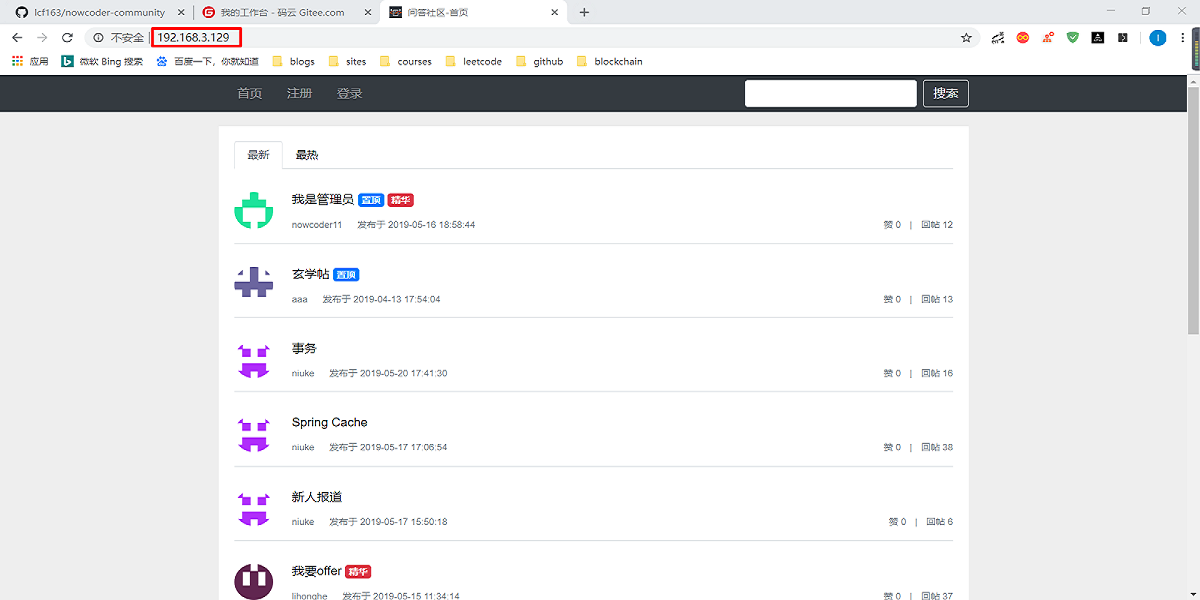Click the author name nowcoder11
The width and height of the screenshot is (1200, 600).
[317, 225]
